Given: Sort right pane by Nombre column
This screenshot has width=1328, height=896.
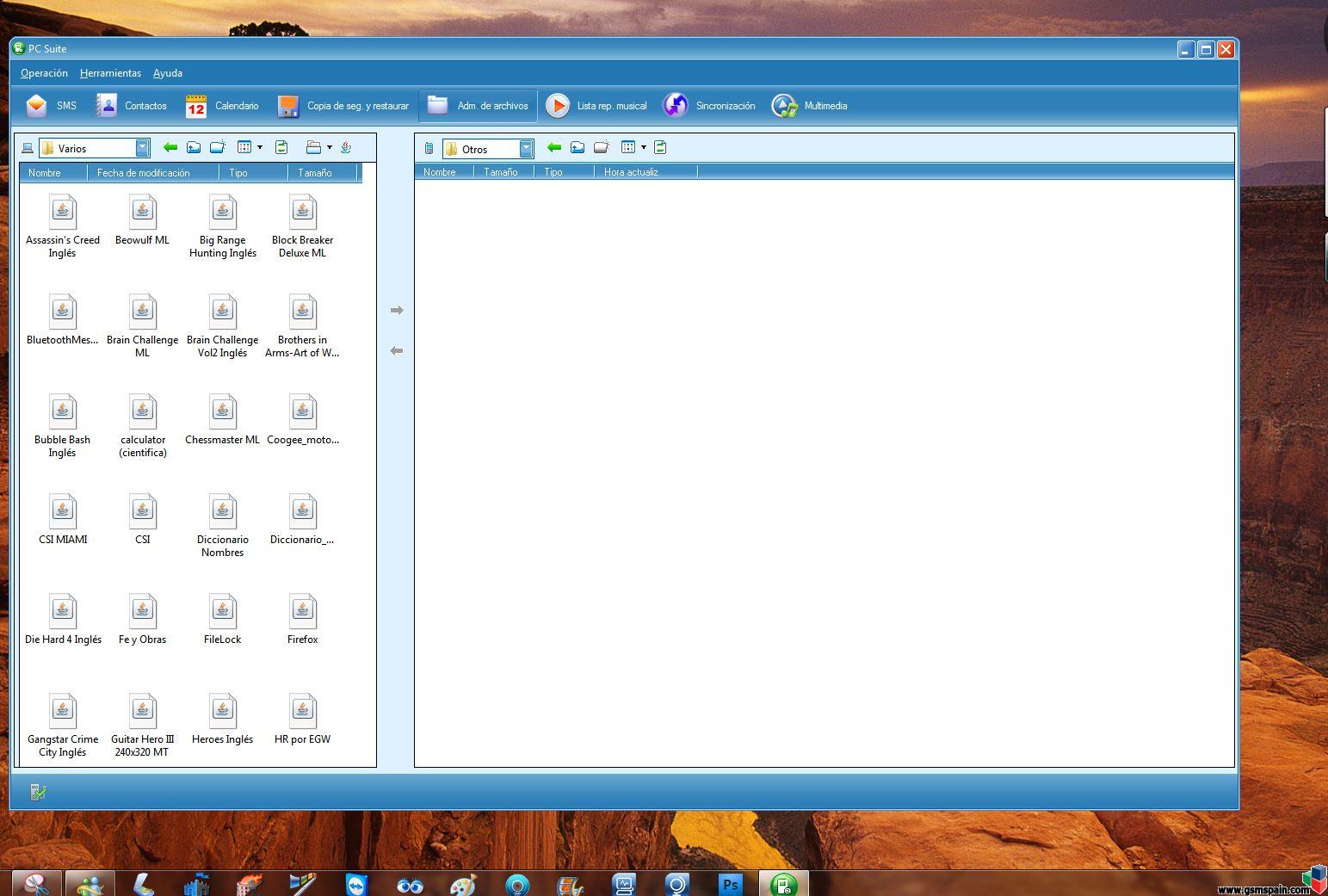Looking at the screenshot, I should tap(444, 172).
